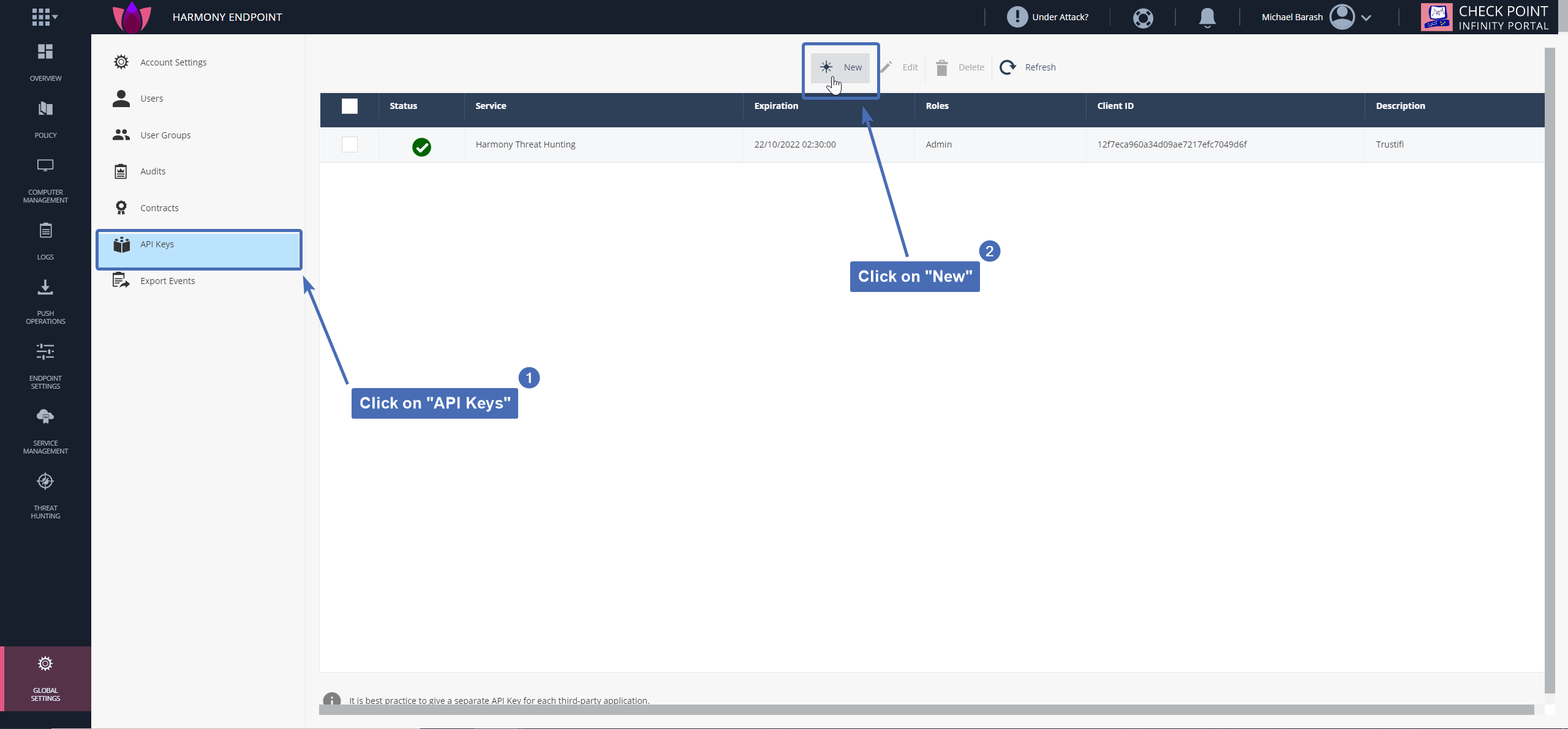Click the Users person icon
The image size is (1568, 729).
121,98
